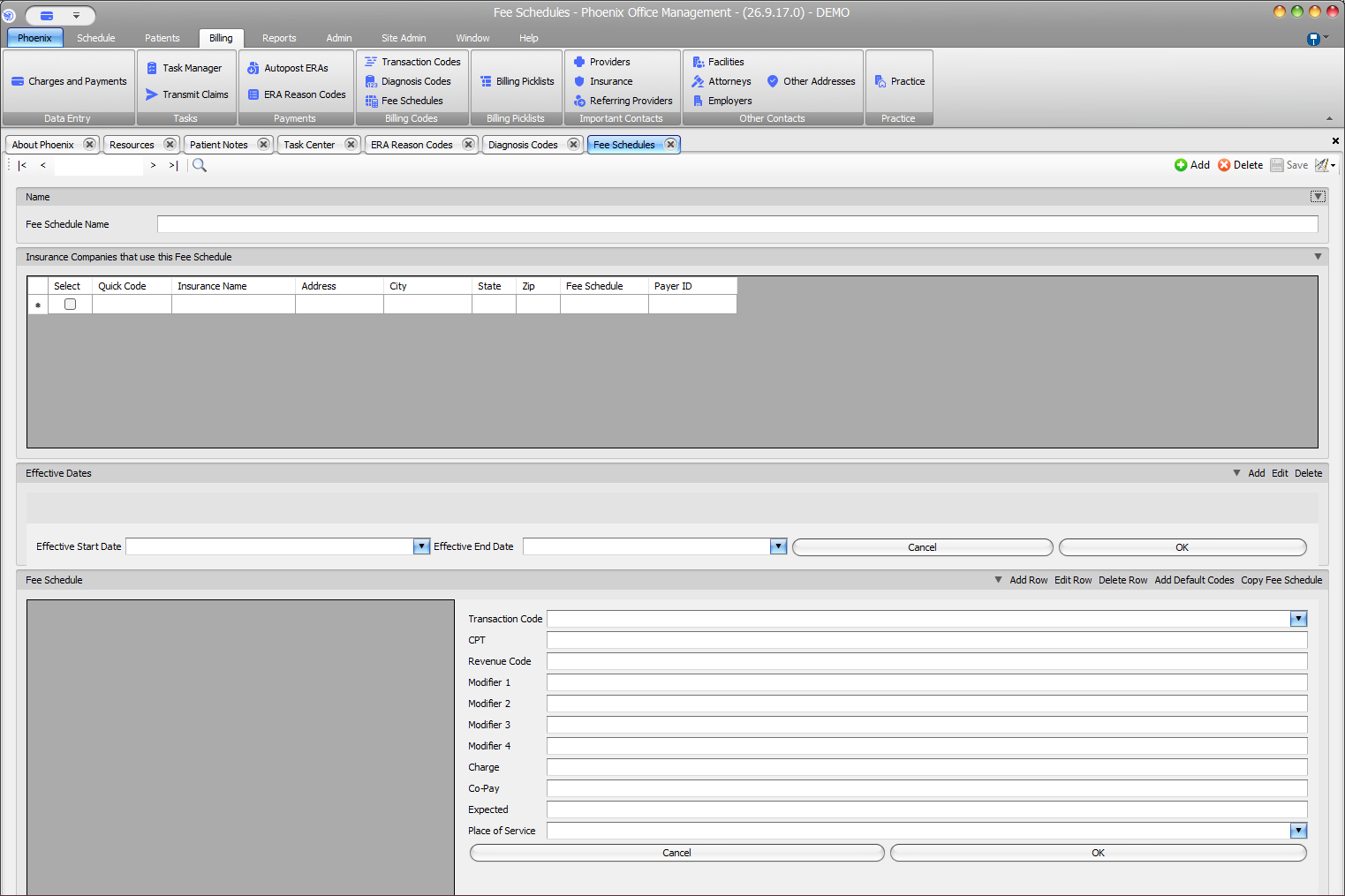Click Cancel in Effective Dates

922,547
